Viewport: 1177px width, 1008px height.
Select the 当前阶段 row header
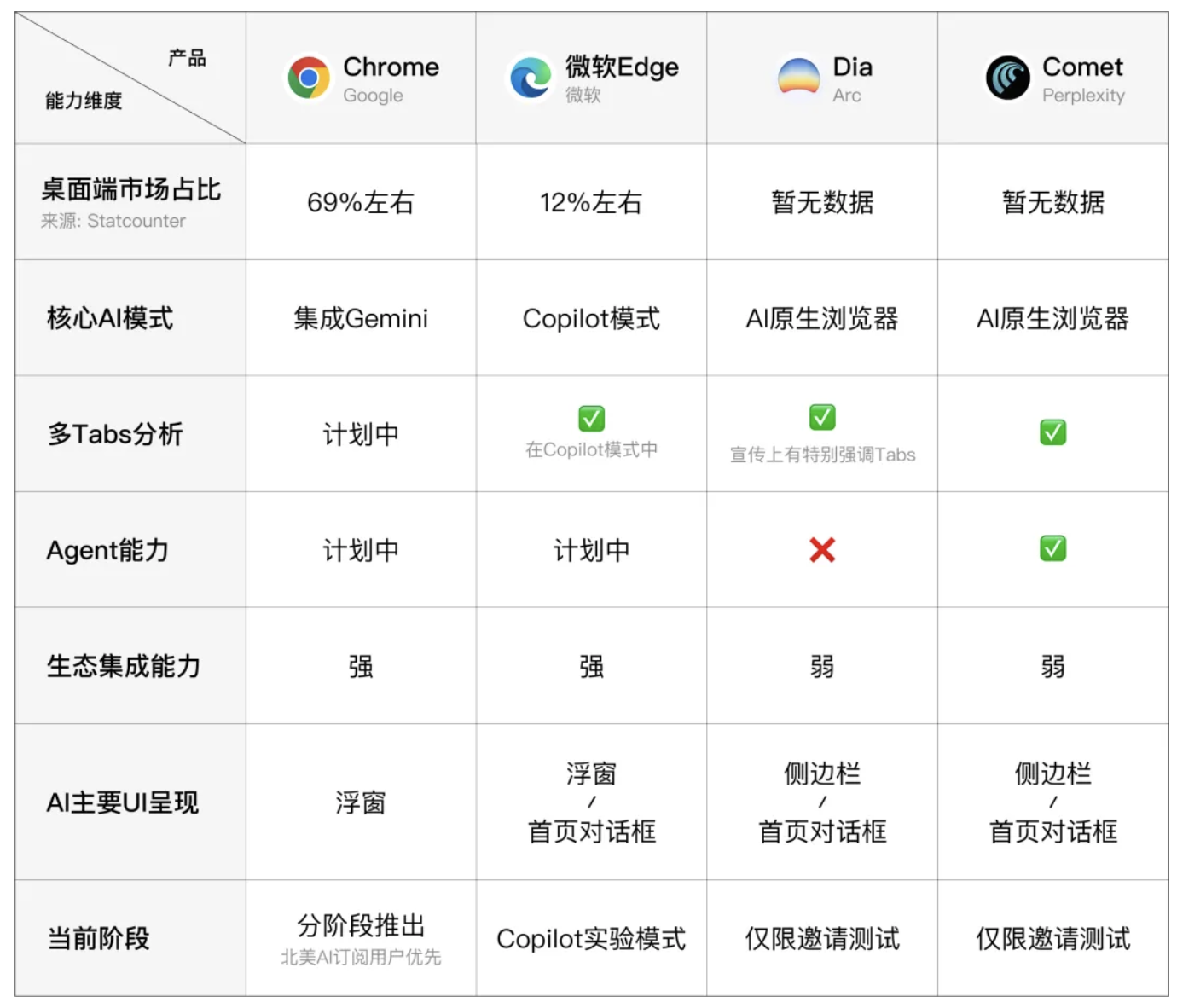point(98,938)
